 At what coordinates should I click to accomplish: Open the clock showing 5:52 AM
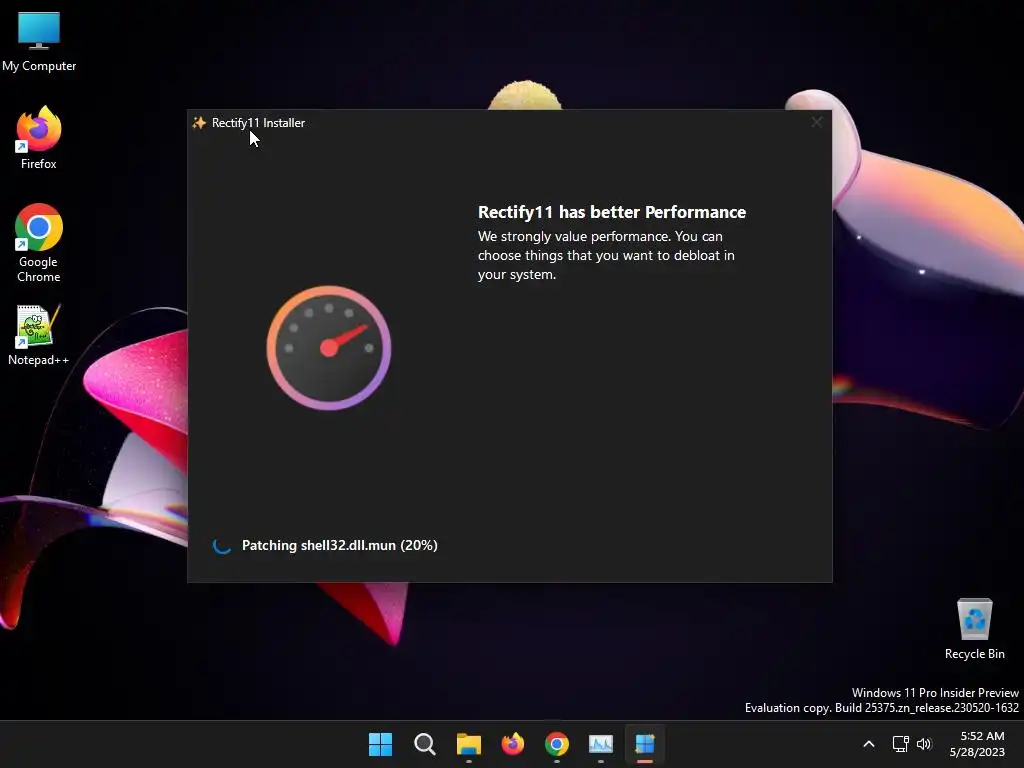977,744
